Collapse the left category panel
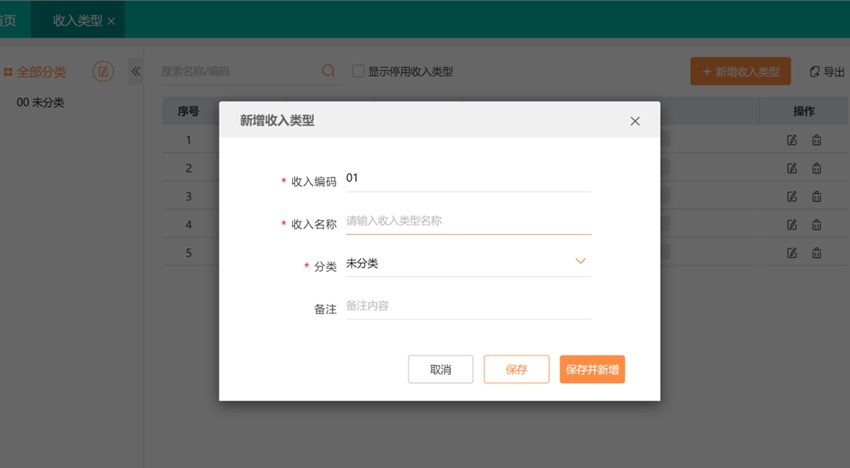The image size is (850, 468). tap(136, 72)
